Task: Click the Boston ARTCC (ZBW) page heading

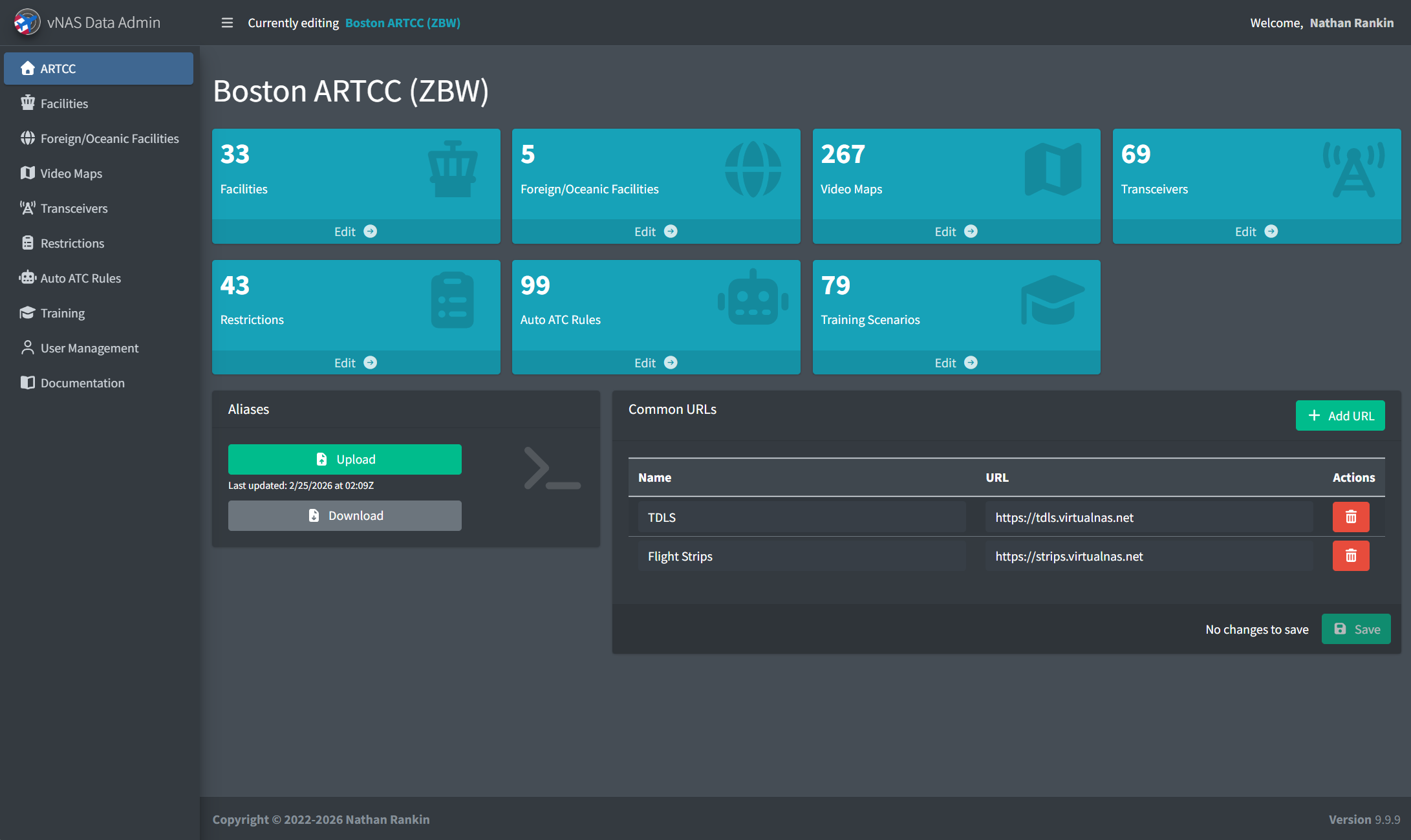Action: click(350, 91)
